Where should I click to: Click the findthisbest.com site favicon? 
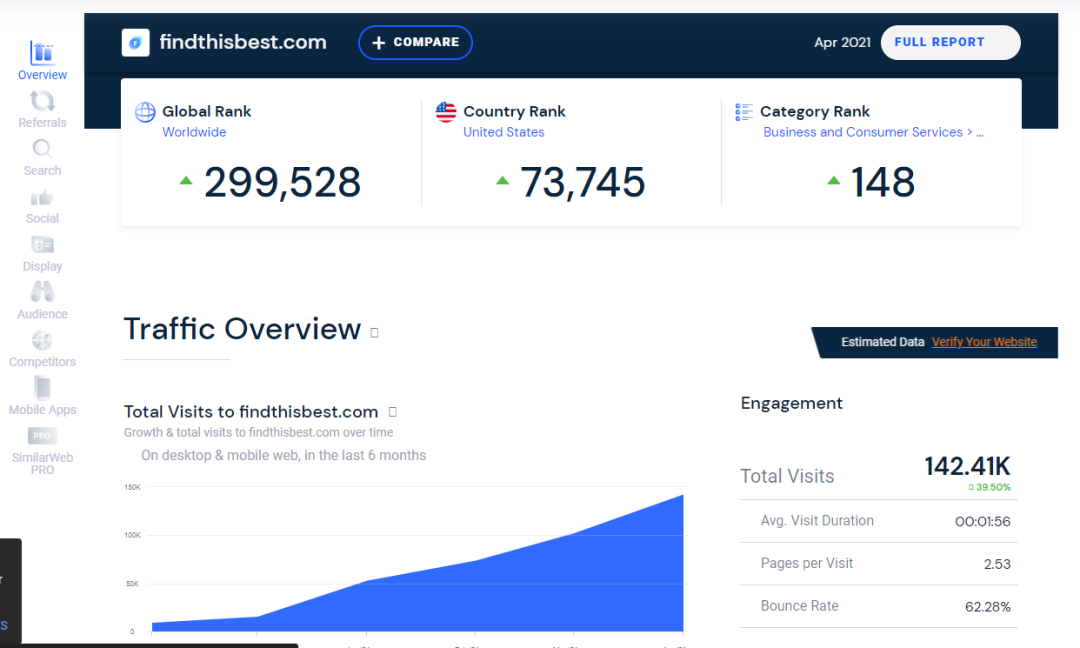click(136, 43)
